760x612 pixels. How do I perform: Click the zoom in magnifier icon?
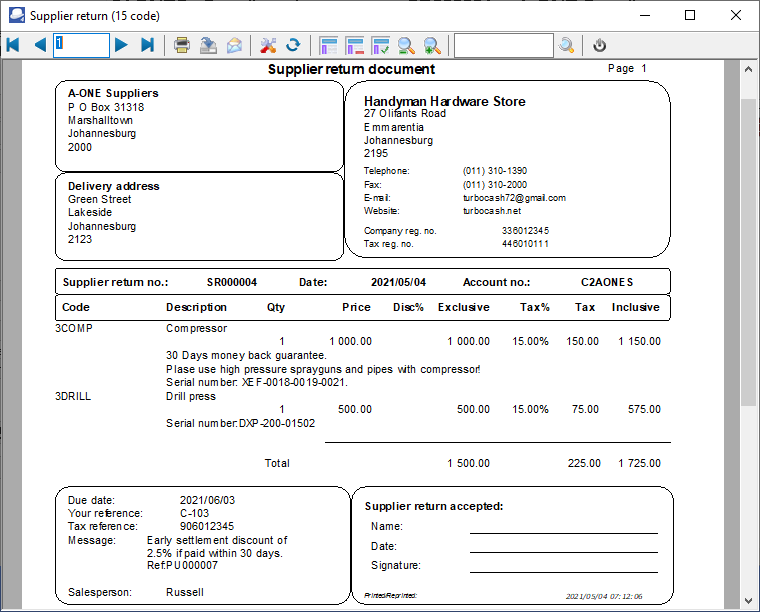[x=432, y=45]
